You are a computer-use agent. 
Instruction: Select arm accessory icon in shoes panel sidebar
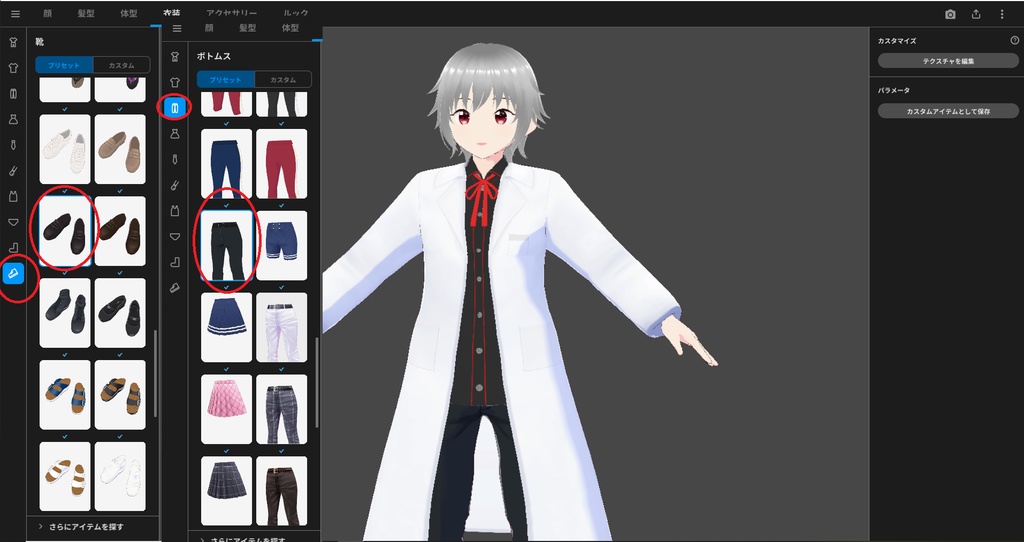(13, 170)
